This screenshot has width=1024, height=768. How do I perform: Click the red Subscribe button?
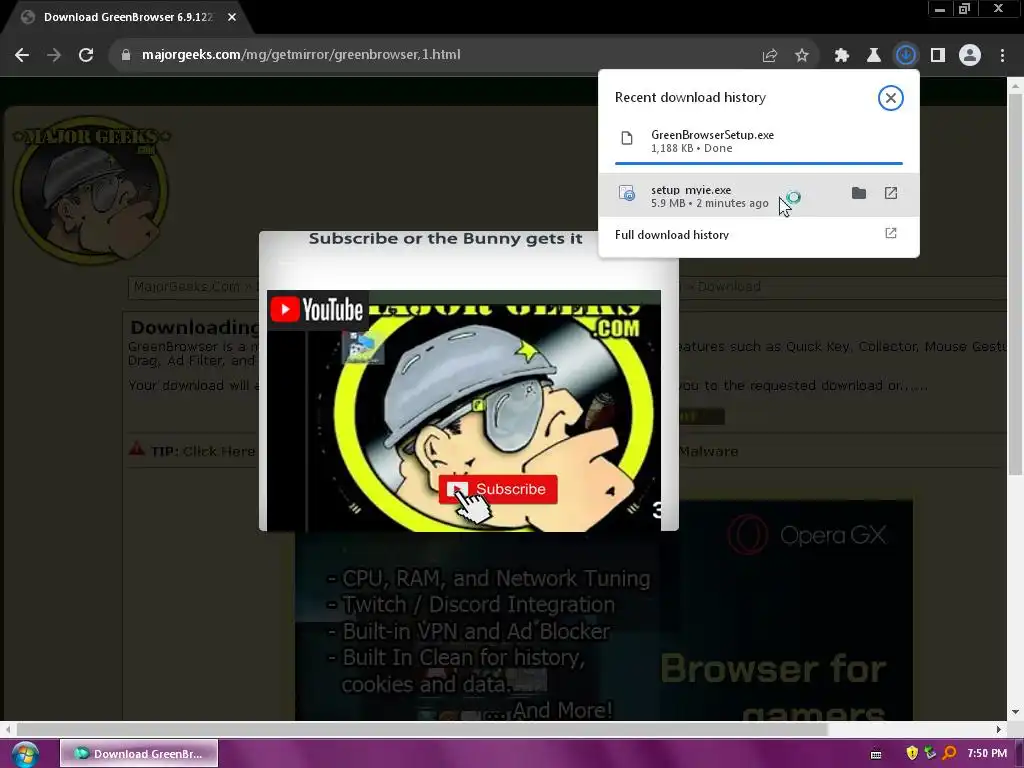[x=498, y=489]
